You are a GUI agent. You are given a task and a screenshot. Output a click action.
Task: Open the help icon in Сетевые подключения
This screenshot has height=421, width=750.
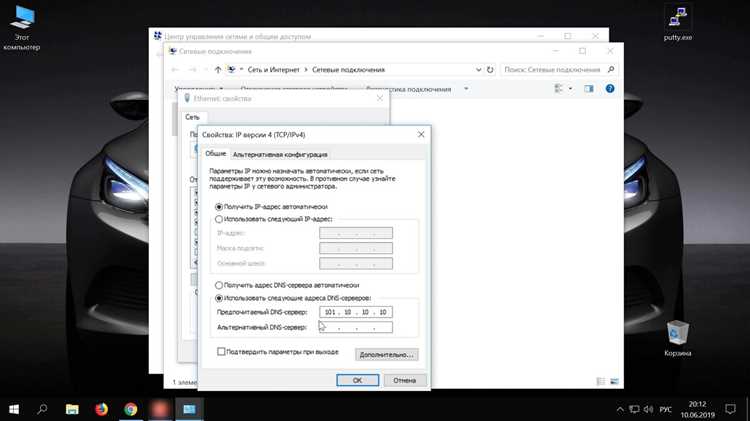click(x=610, y=89)
